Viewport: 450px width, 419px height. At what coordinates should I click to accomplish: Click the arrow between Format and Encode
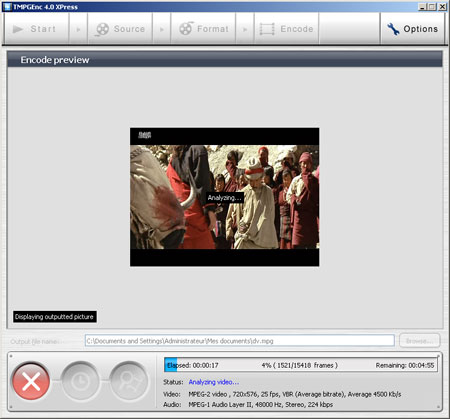point(245,30)
